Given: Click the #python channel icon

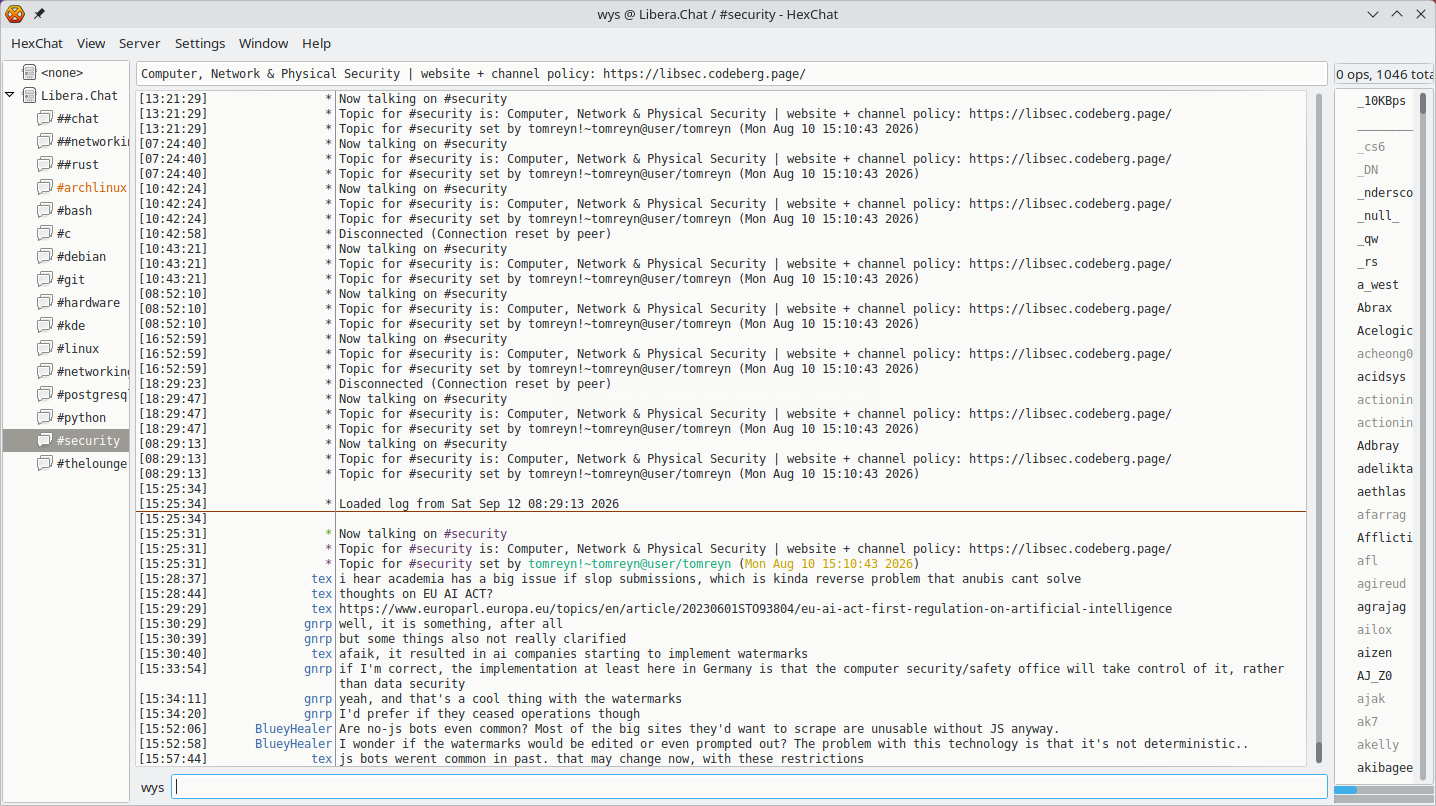Looking at the screenshot, I should click(x=45, y=417).
